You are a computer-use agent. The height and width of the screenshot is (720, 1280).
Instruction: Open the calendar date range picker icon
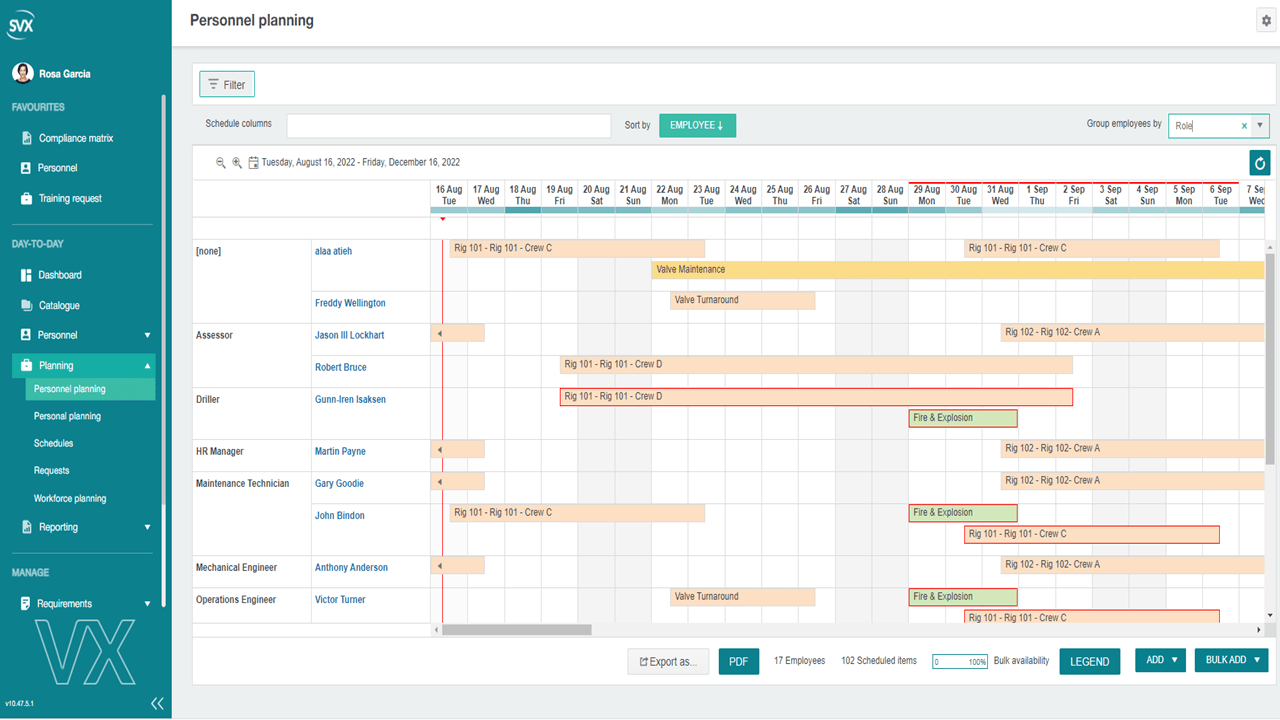click(253, 162)
